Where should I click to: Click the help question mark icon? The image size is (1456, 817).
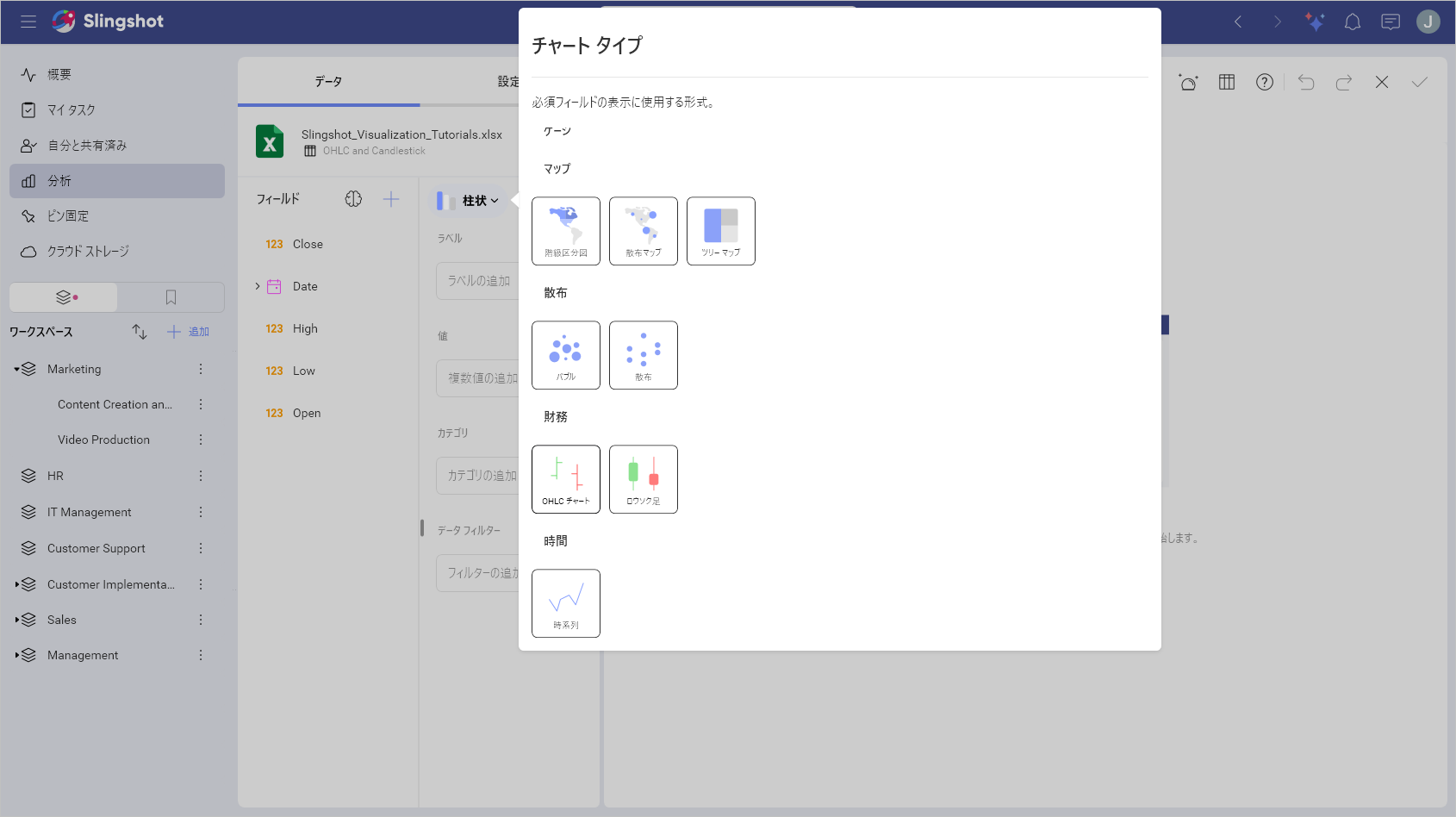pos(1265,82)
